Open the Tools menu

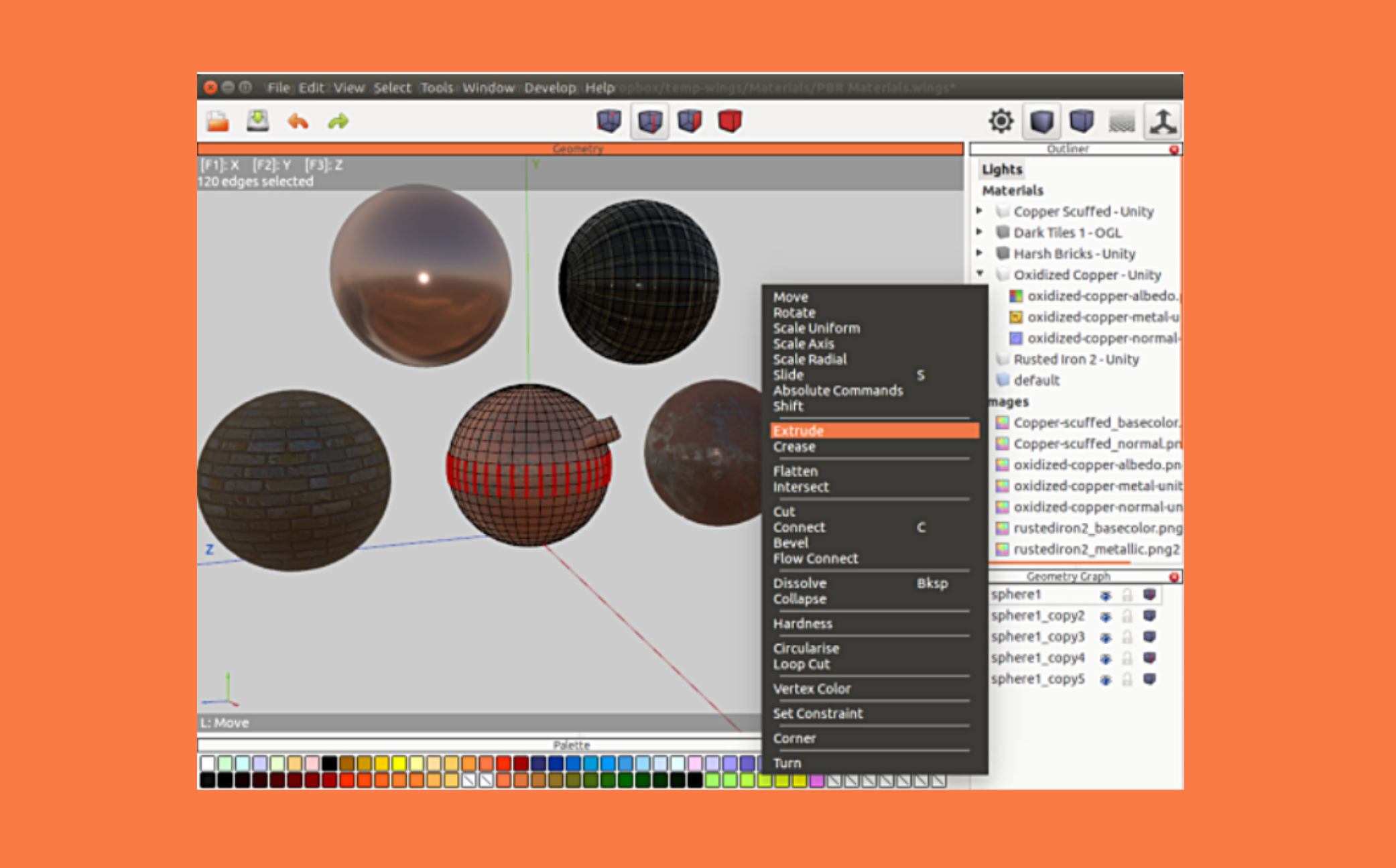[437, 88]
